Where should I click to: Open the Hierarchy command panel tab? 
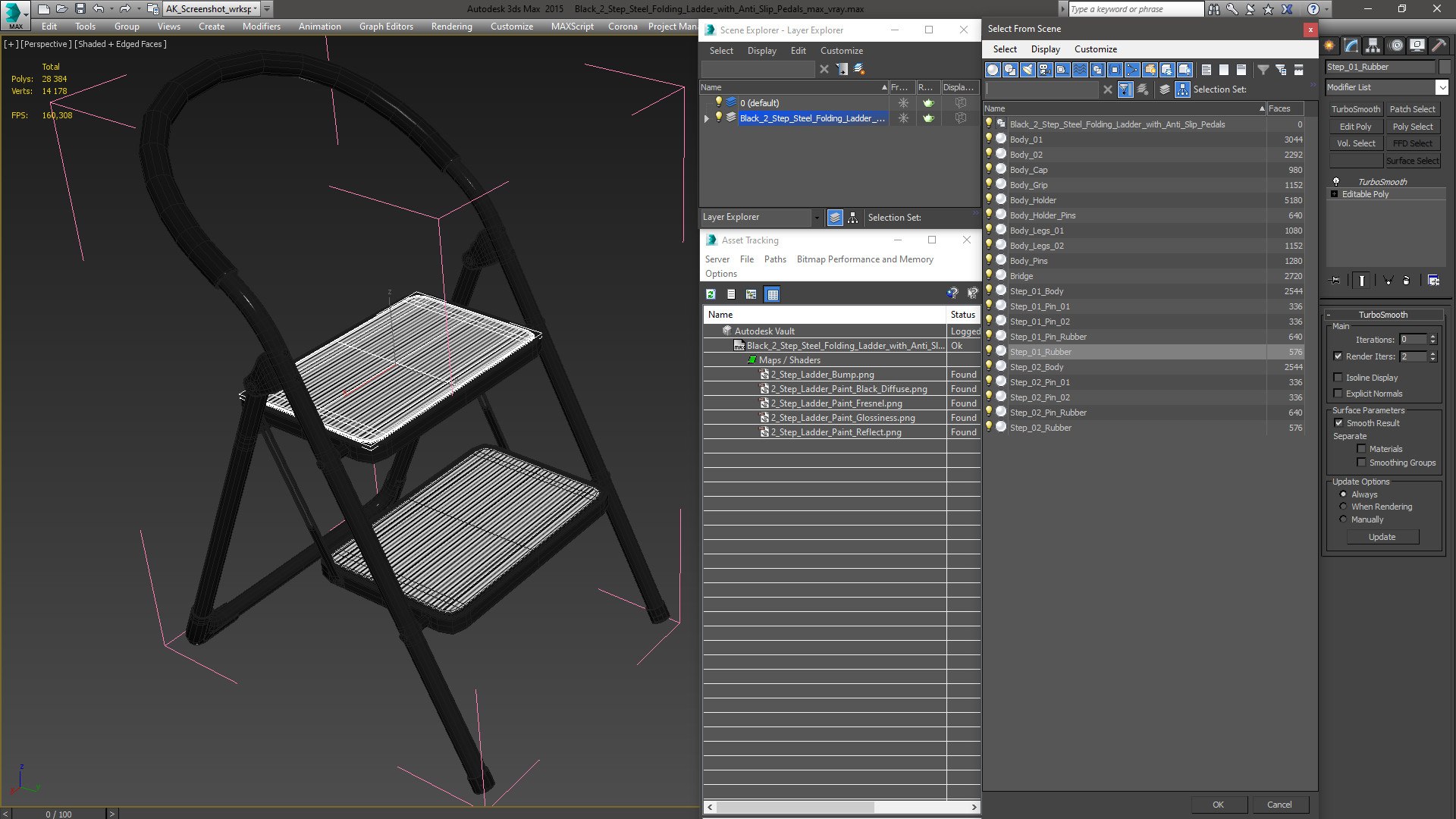point(1373,45)
